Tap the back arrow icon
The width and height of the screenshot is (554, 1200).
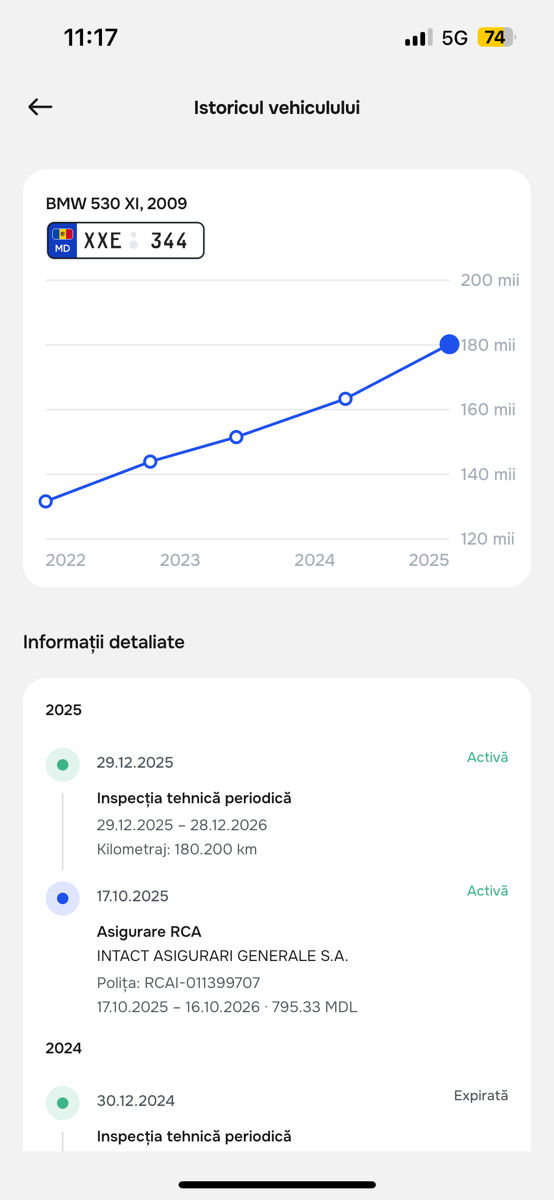coord(40,107)
